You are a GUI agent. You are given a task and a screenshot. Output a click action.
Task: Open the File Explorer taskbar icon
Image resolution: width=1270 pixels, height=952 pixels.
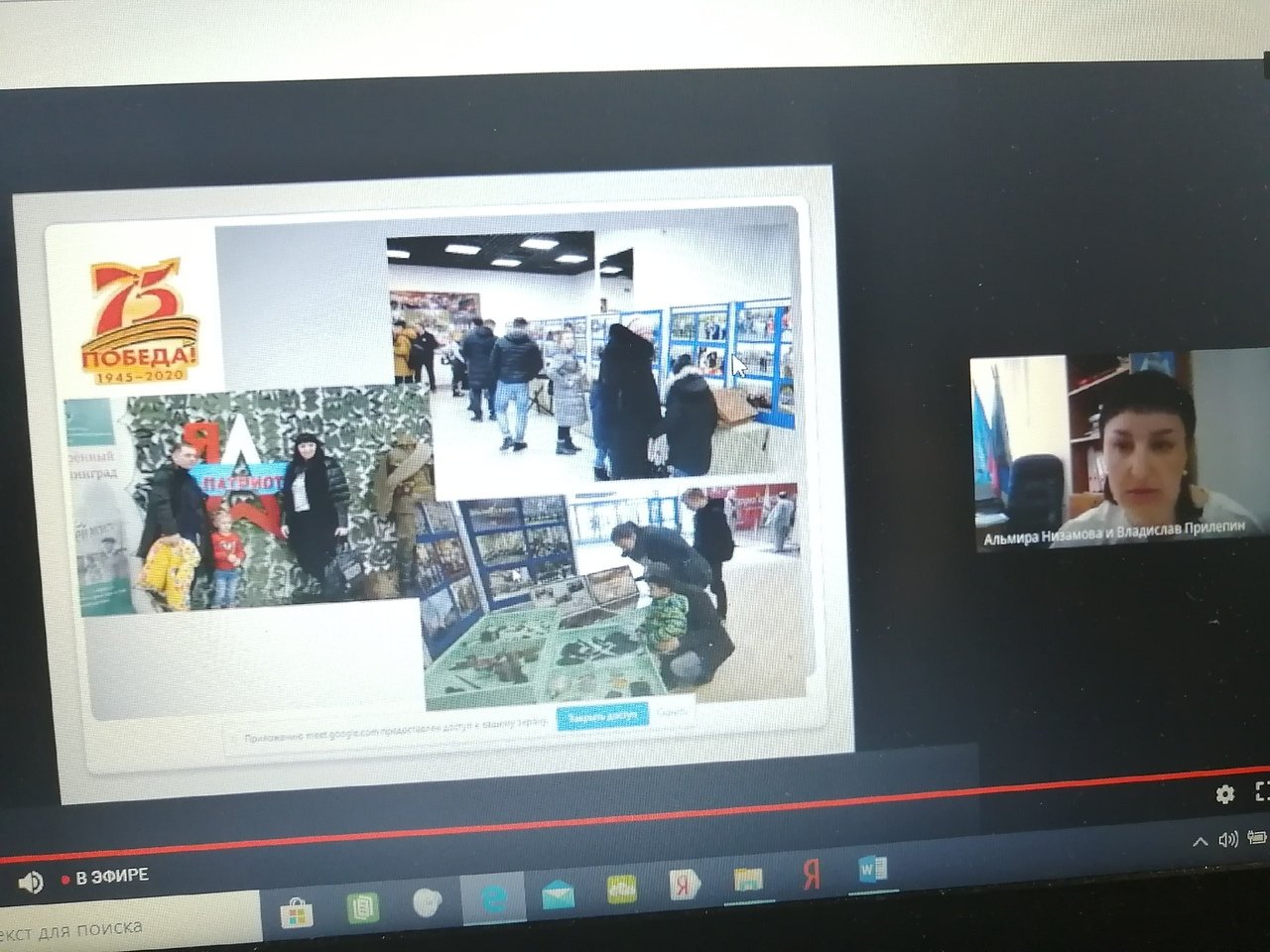pos(747,880)
